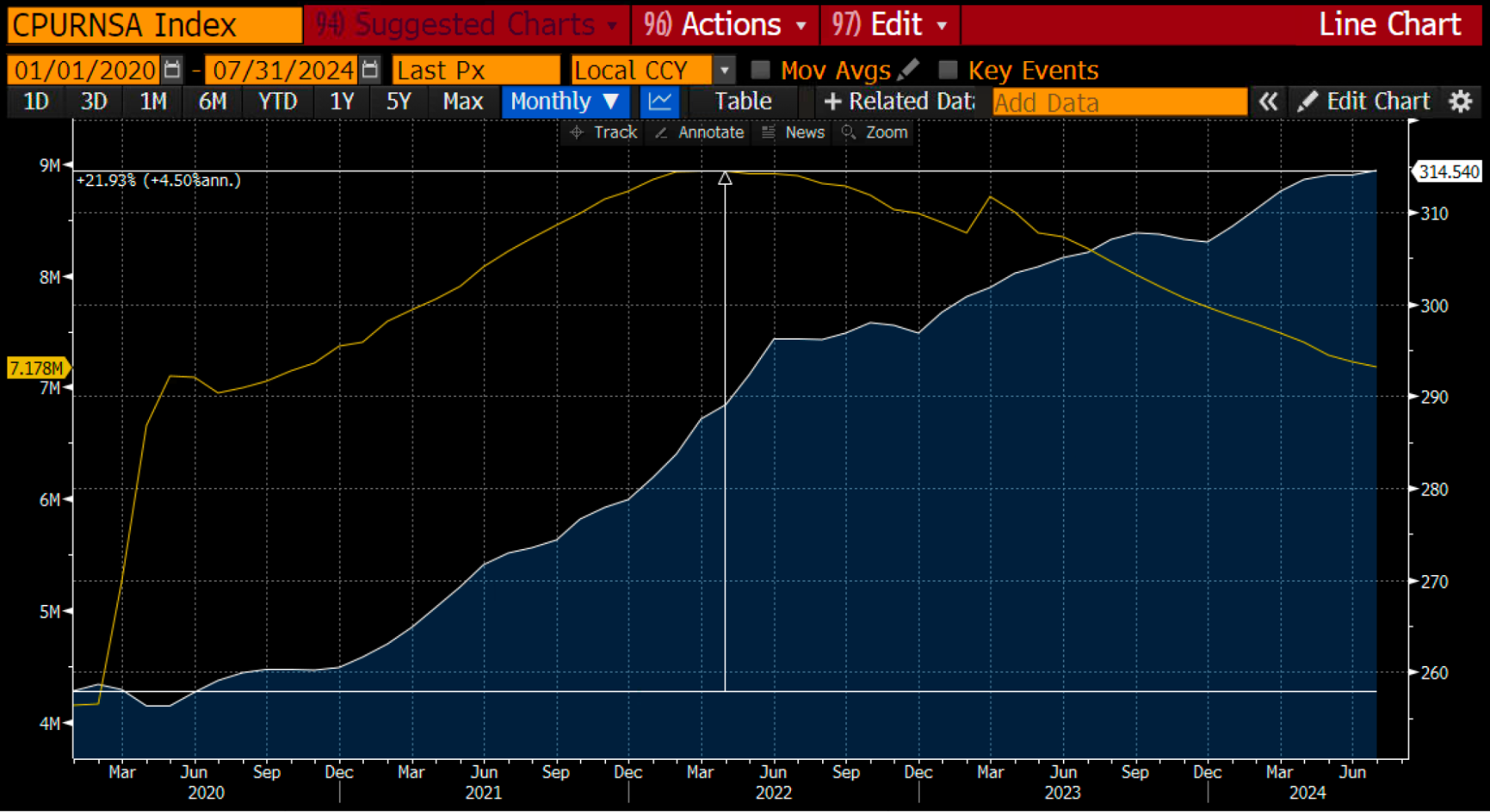This screenshot has height=812, width=1490.
Task: Activate the Track crosshair tool
Action: [x=604, y=133]
